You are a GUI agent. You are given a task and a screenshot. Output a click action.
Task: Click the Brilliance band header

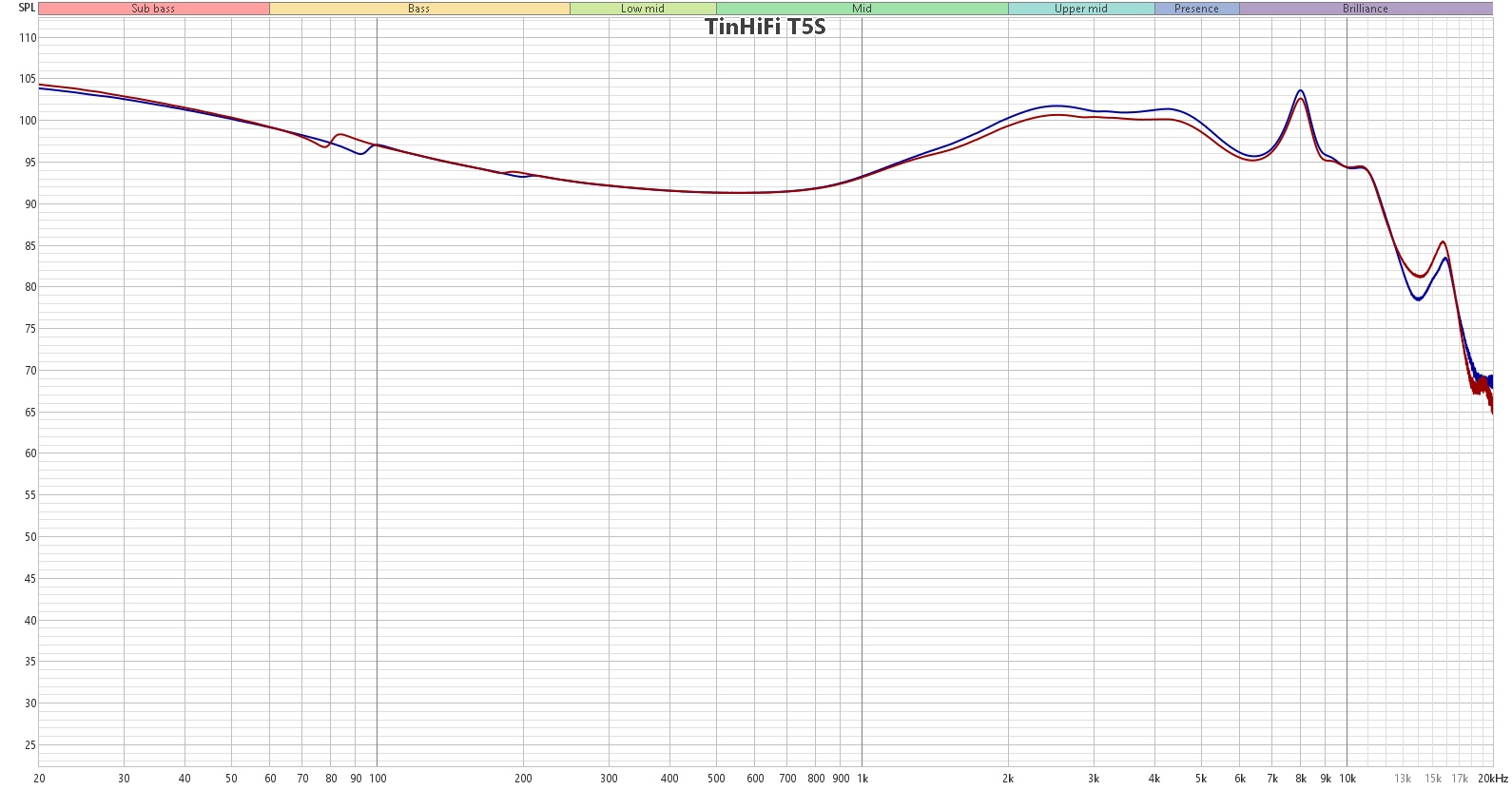[1366, 9]
